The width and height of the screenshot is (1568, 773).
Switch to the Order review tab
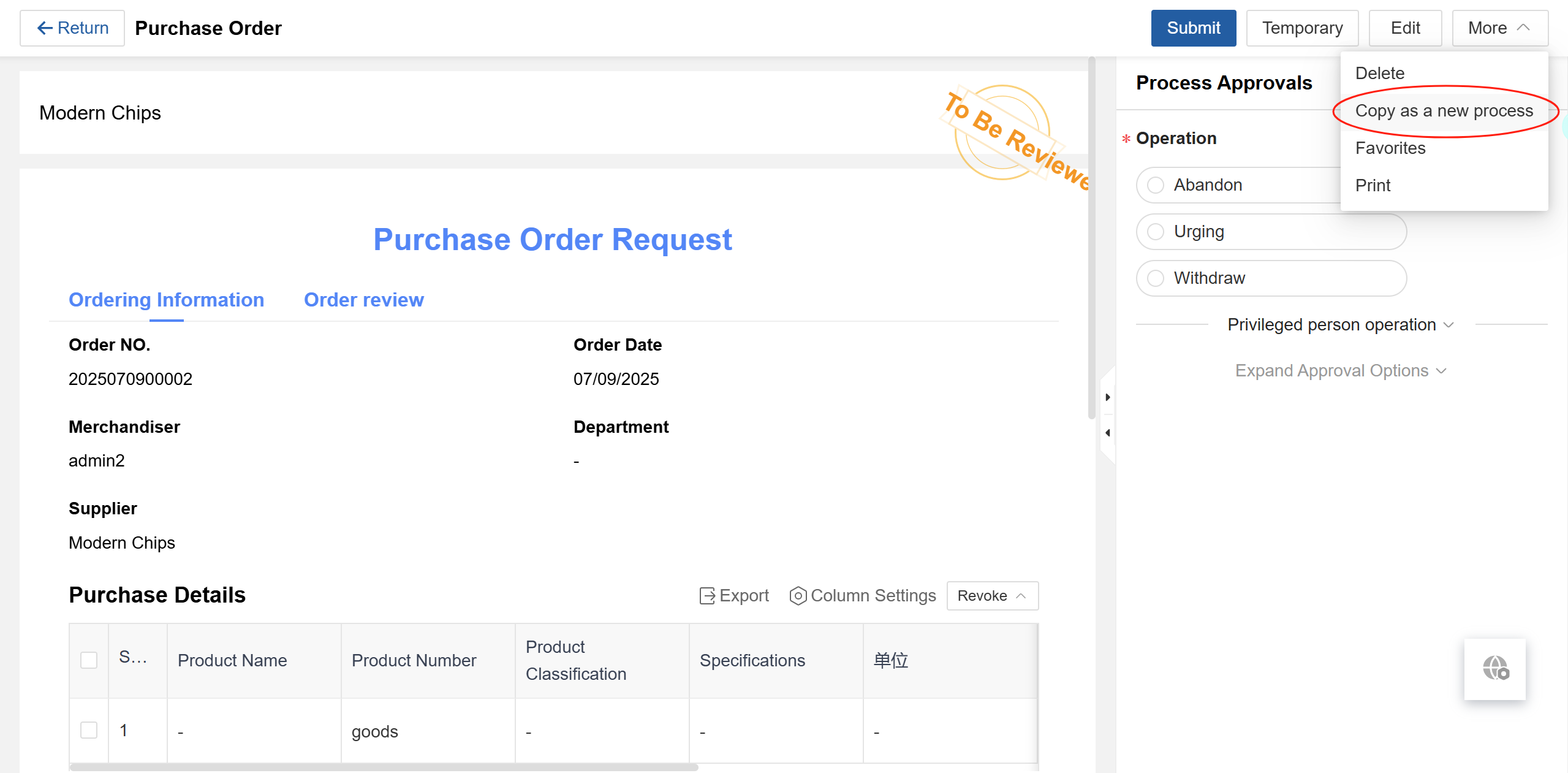coord(363,300)
